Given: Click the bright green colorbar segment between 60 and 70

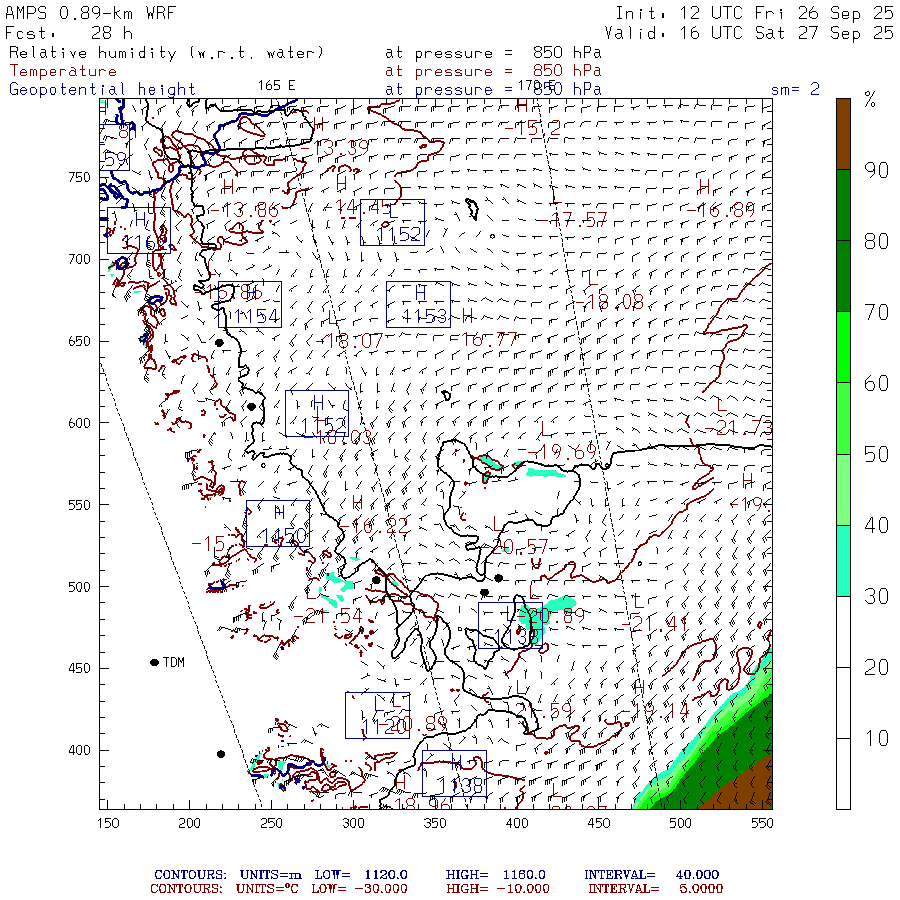Looking at the screenshot, I should tap(843, 347).
